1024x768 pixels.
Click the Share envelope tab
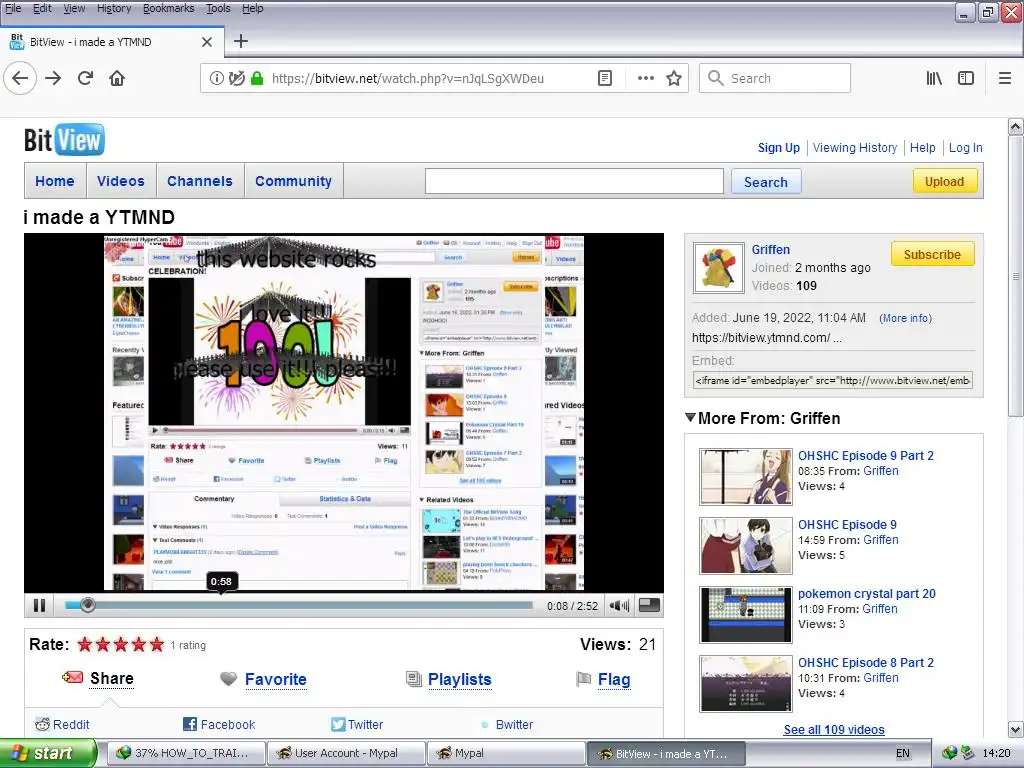[98, 679]
